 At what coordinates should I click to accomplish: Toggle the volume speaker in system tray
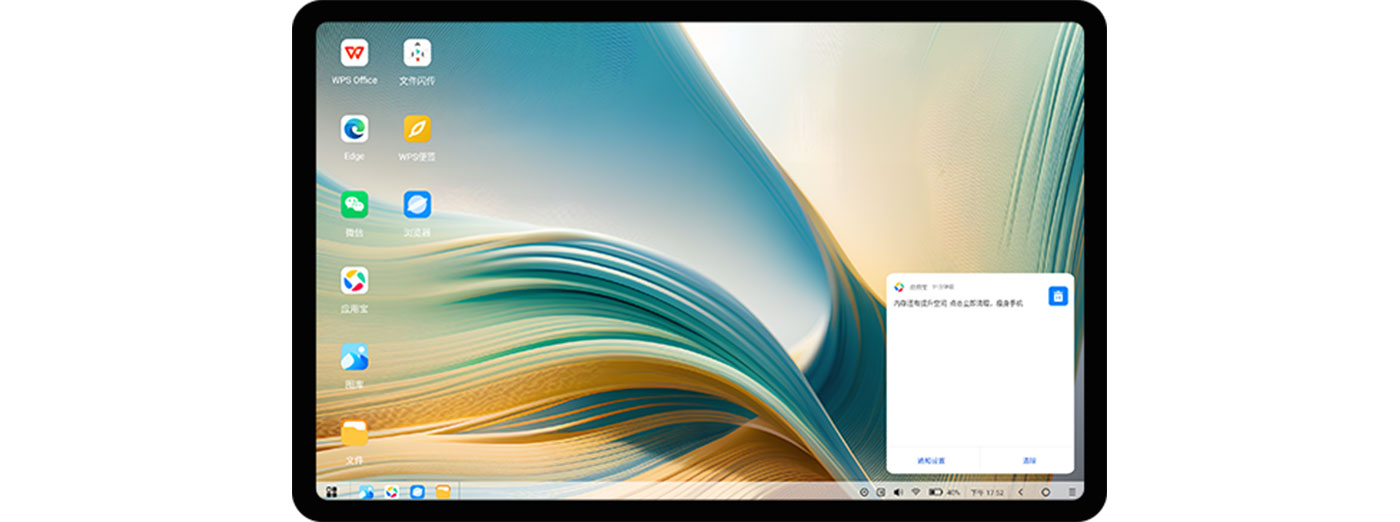pos(897,492)
